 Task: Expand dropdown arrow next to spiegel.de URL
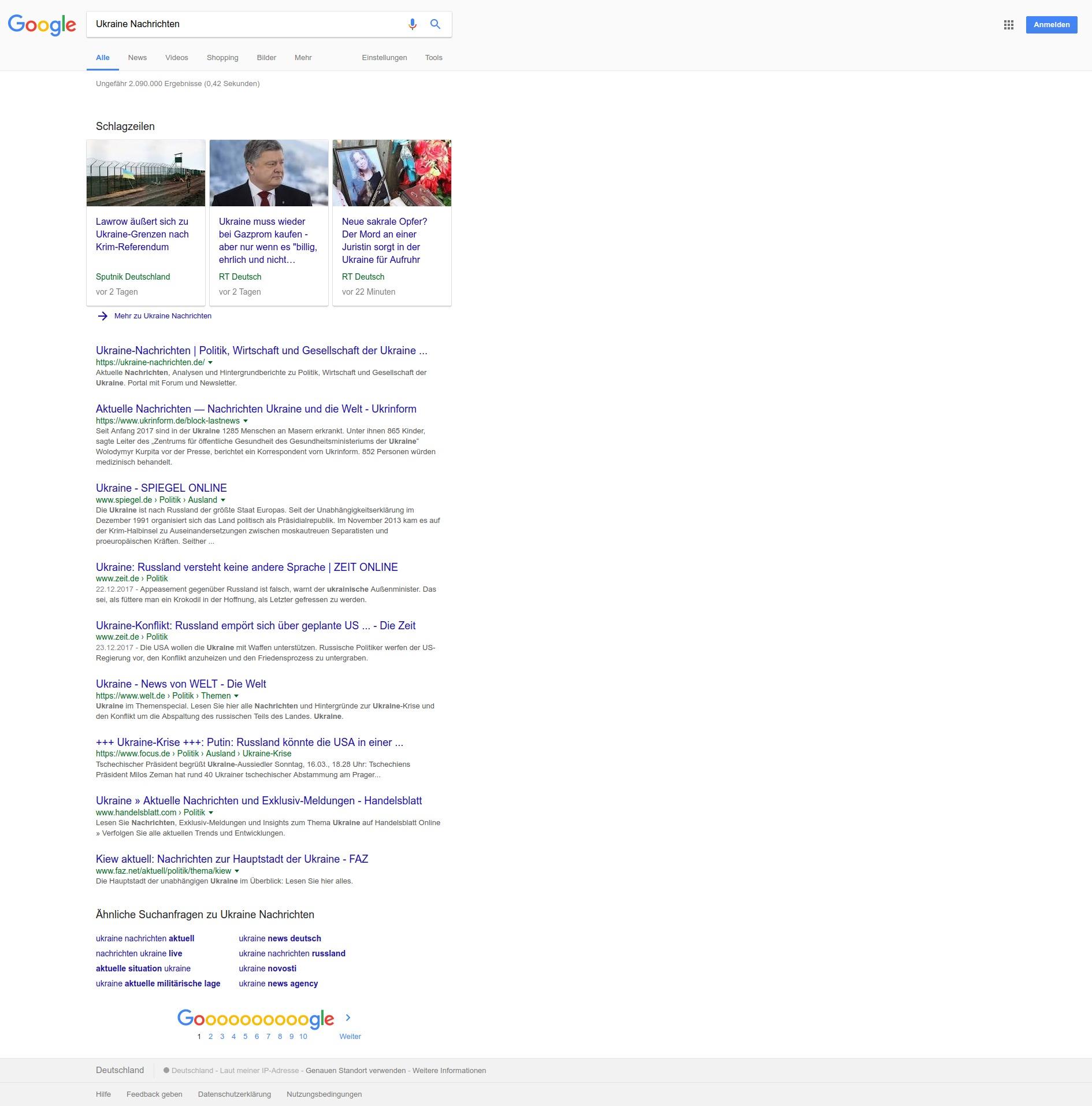click(223, 500)
